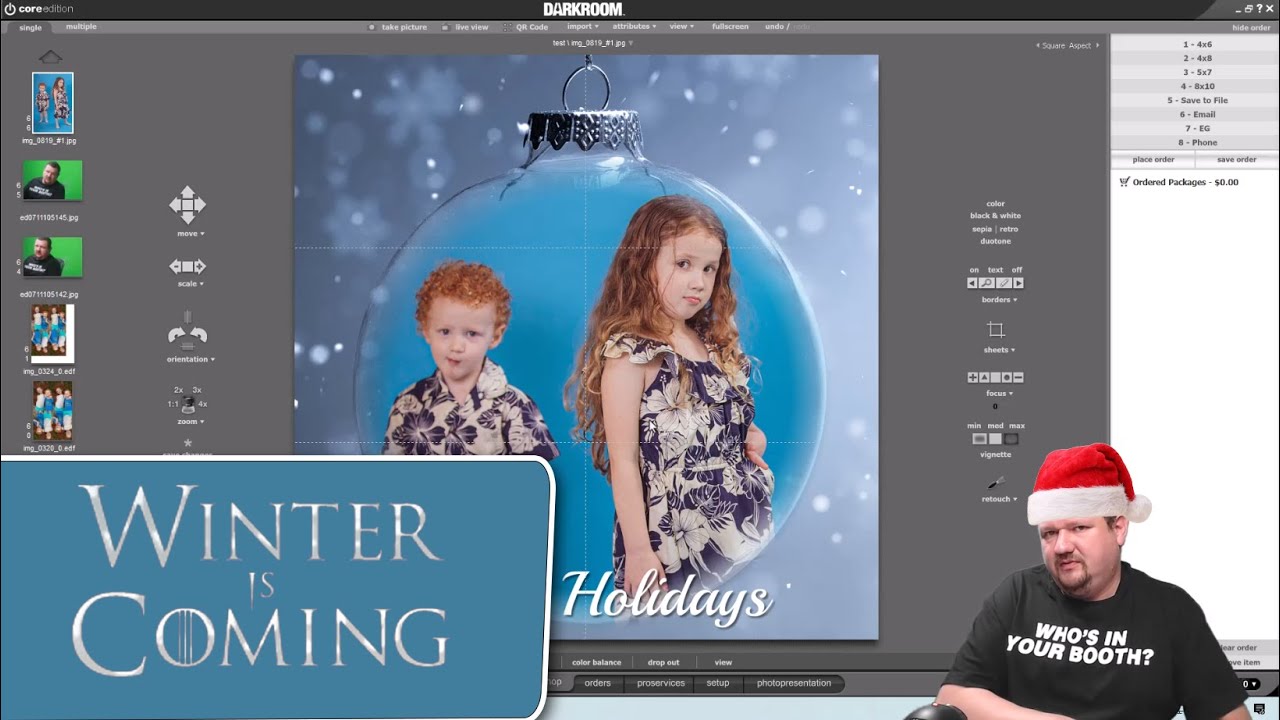The image size is (1280, 720).
Task: Click hide order link
Action: click(1251, 27)
